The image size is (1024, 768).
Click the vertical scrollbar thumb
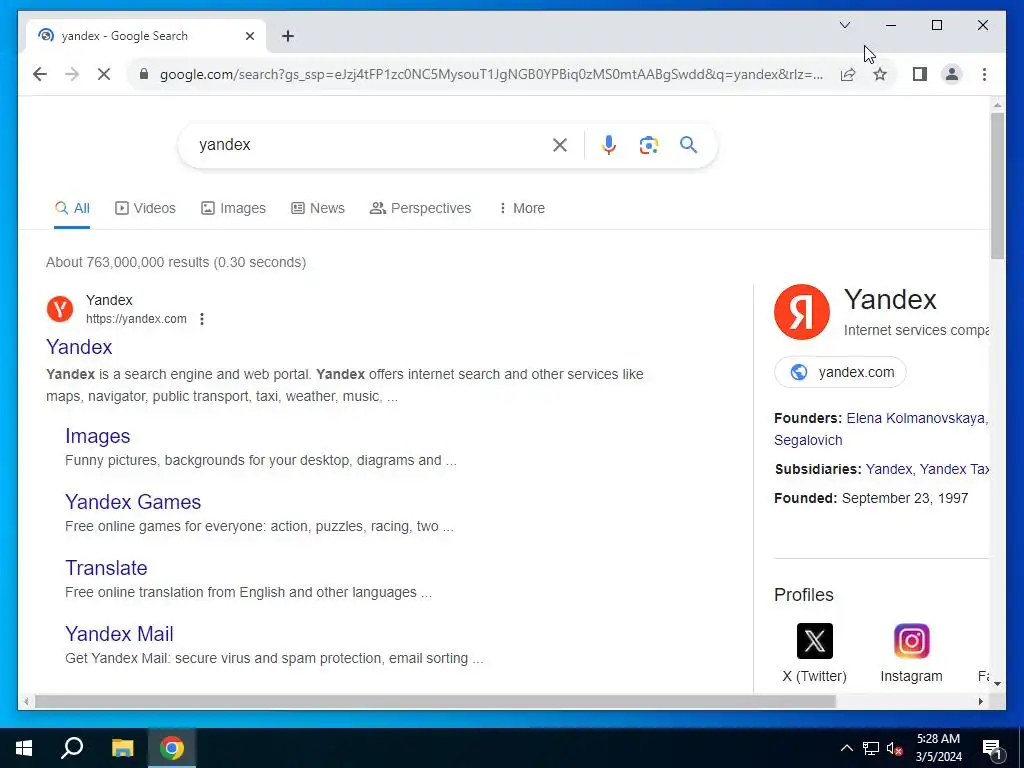(997, 186)
